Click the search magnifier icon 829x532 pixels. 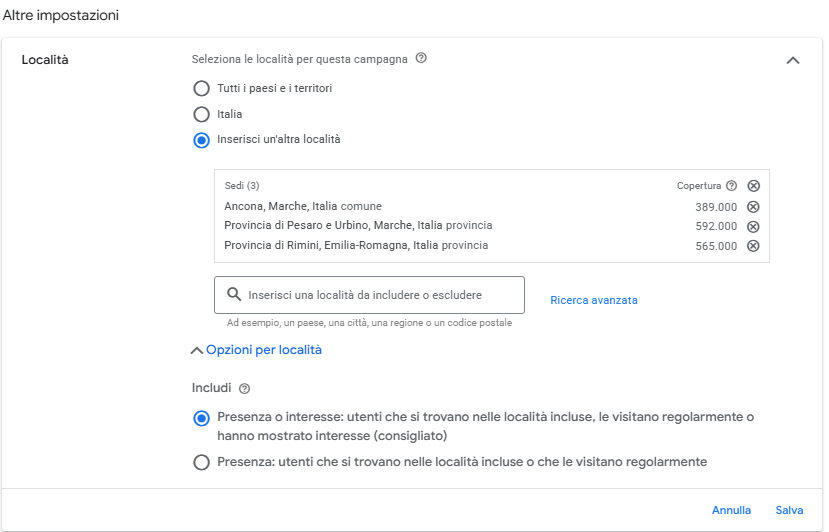pos(234,295)
